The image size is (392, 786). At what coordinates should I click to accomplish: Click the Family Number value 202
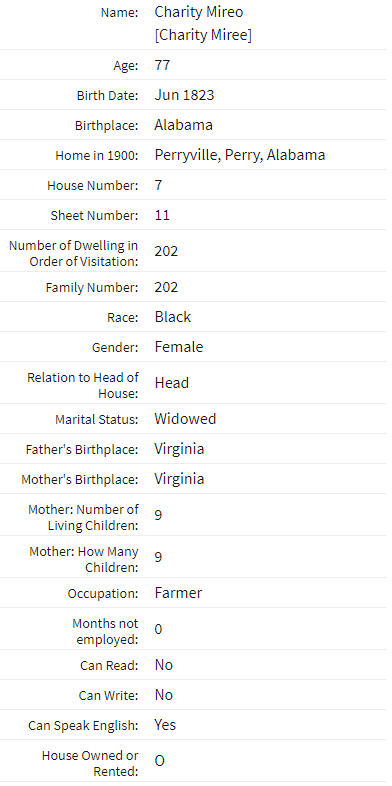(x=166, y=287)
